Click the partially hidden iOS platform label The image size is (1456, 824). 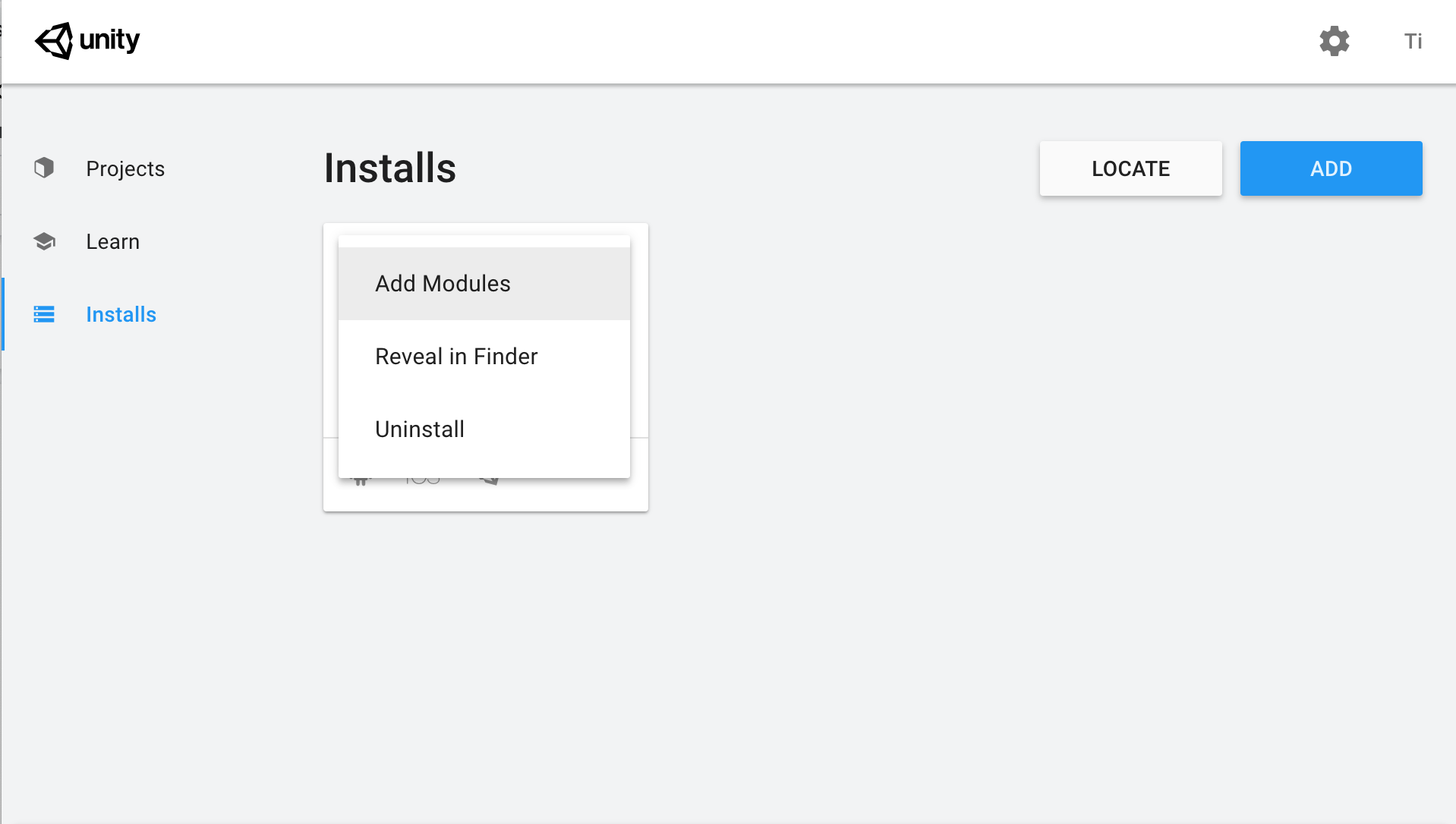pyautogui.click(x=422, y=480)
